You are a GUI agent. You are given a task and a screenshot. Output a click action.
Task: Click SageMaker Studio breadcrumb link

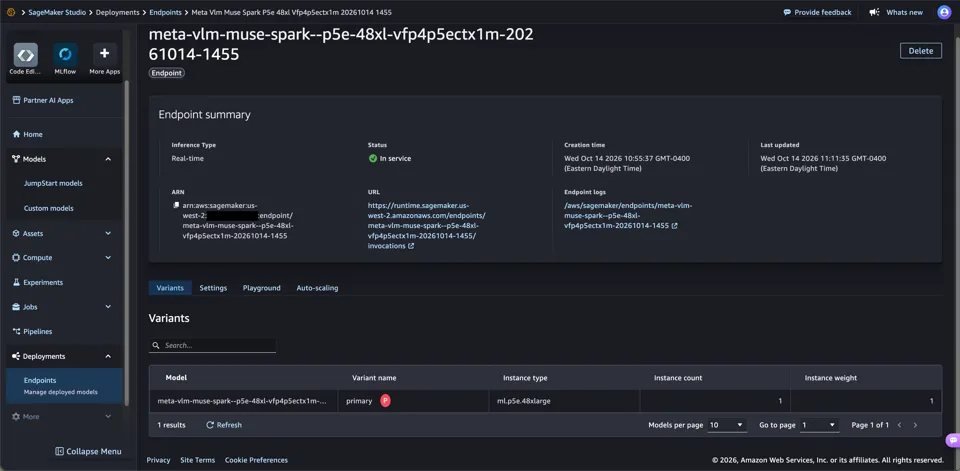click(59, 12)
